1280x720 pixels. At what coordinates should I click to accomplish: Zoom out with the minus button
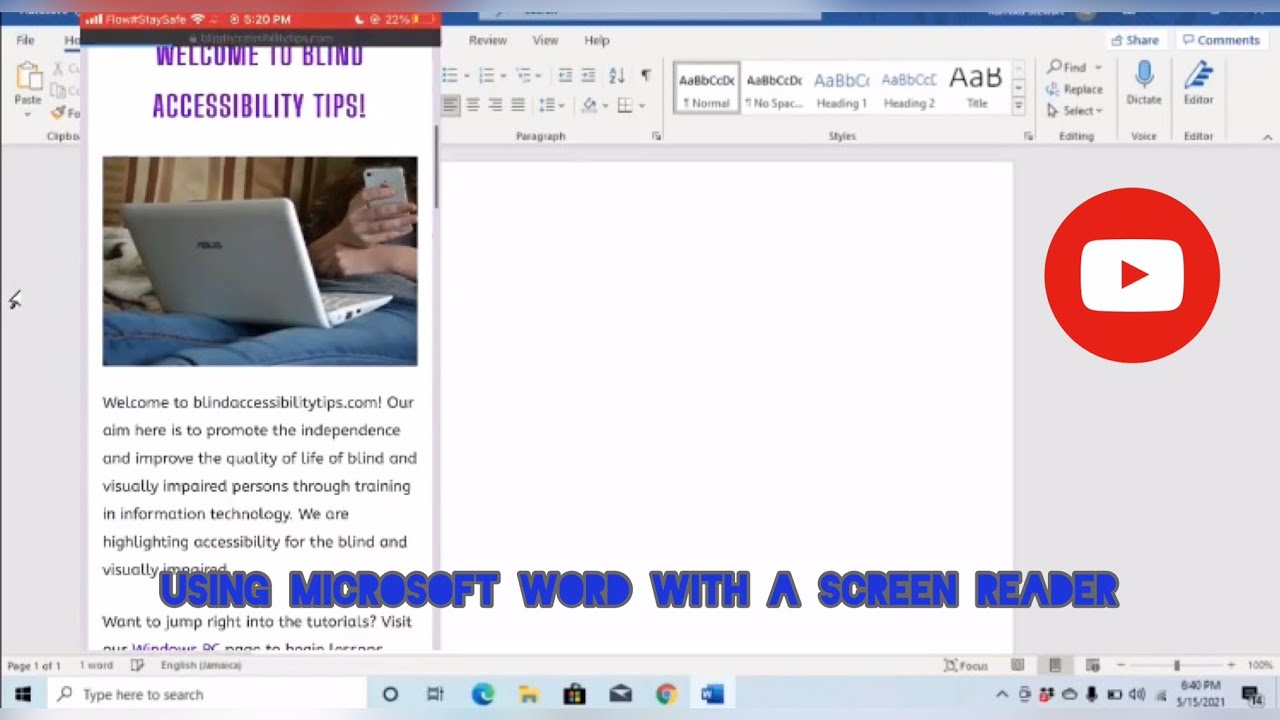(x=1121, y=665)
